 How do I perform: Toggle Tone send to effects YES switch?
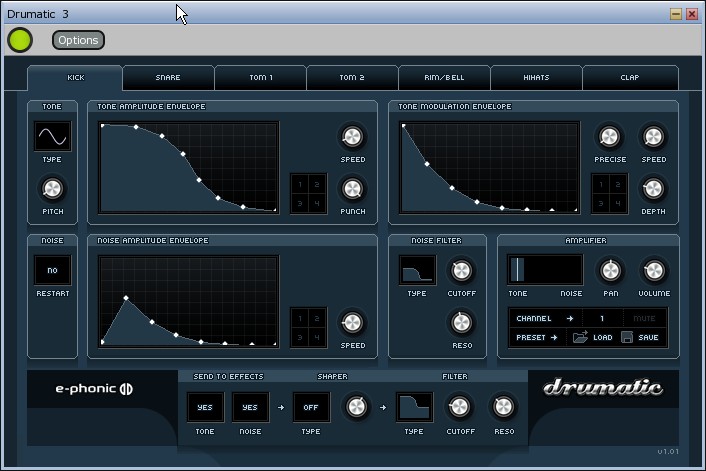[205, 407]
